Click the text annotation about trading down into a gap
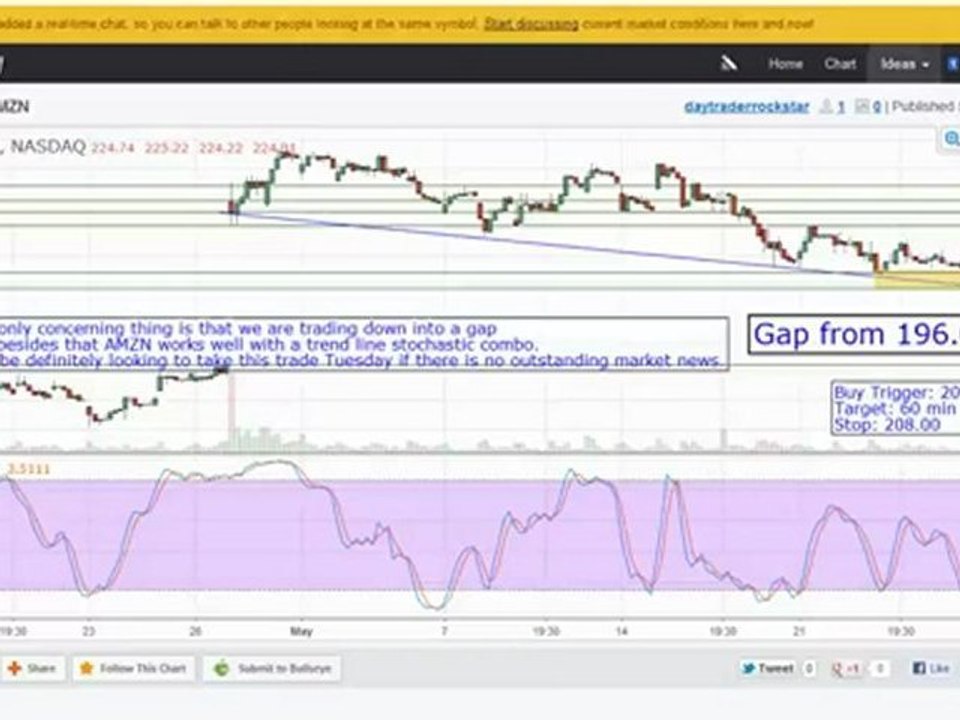Image resolution: width=960 pixels, height=720 pixels. [x=364, y=343]
